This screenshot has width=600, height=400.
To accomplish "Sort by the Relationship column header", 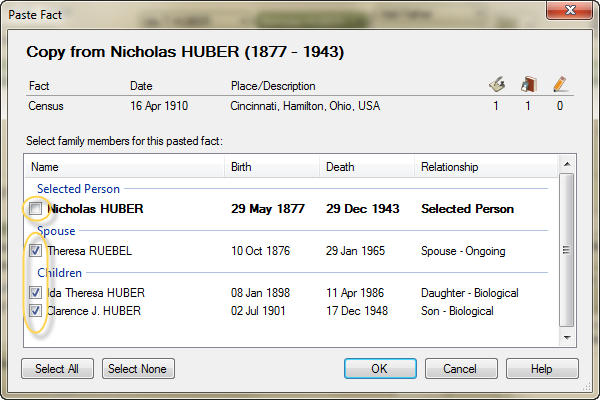I will pos(486,167).
